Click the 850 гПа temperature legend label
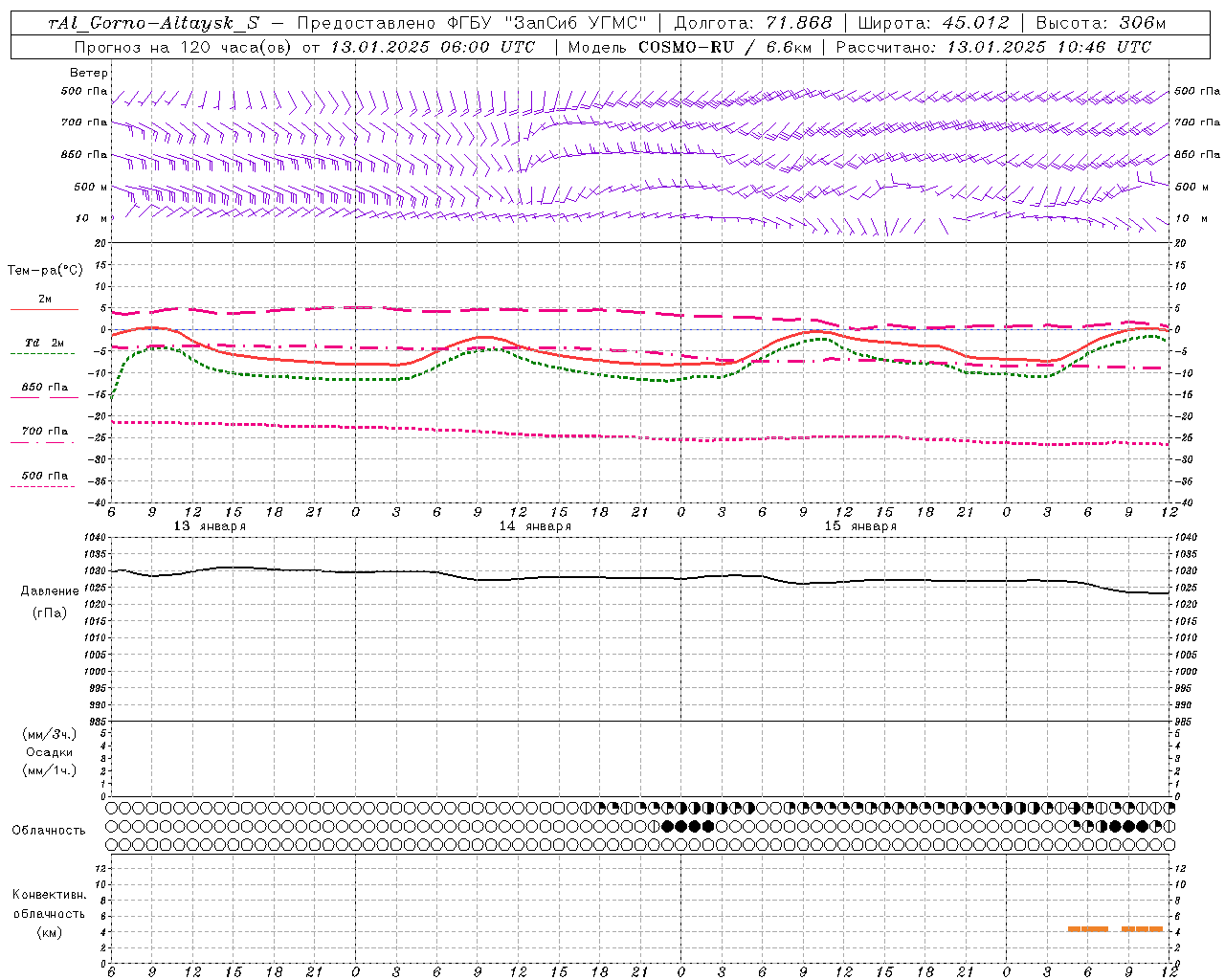This screenshot has width=1225, height=980. tap(45, 387)
